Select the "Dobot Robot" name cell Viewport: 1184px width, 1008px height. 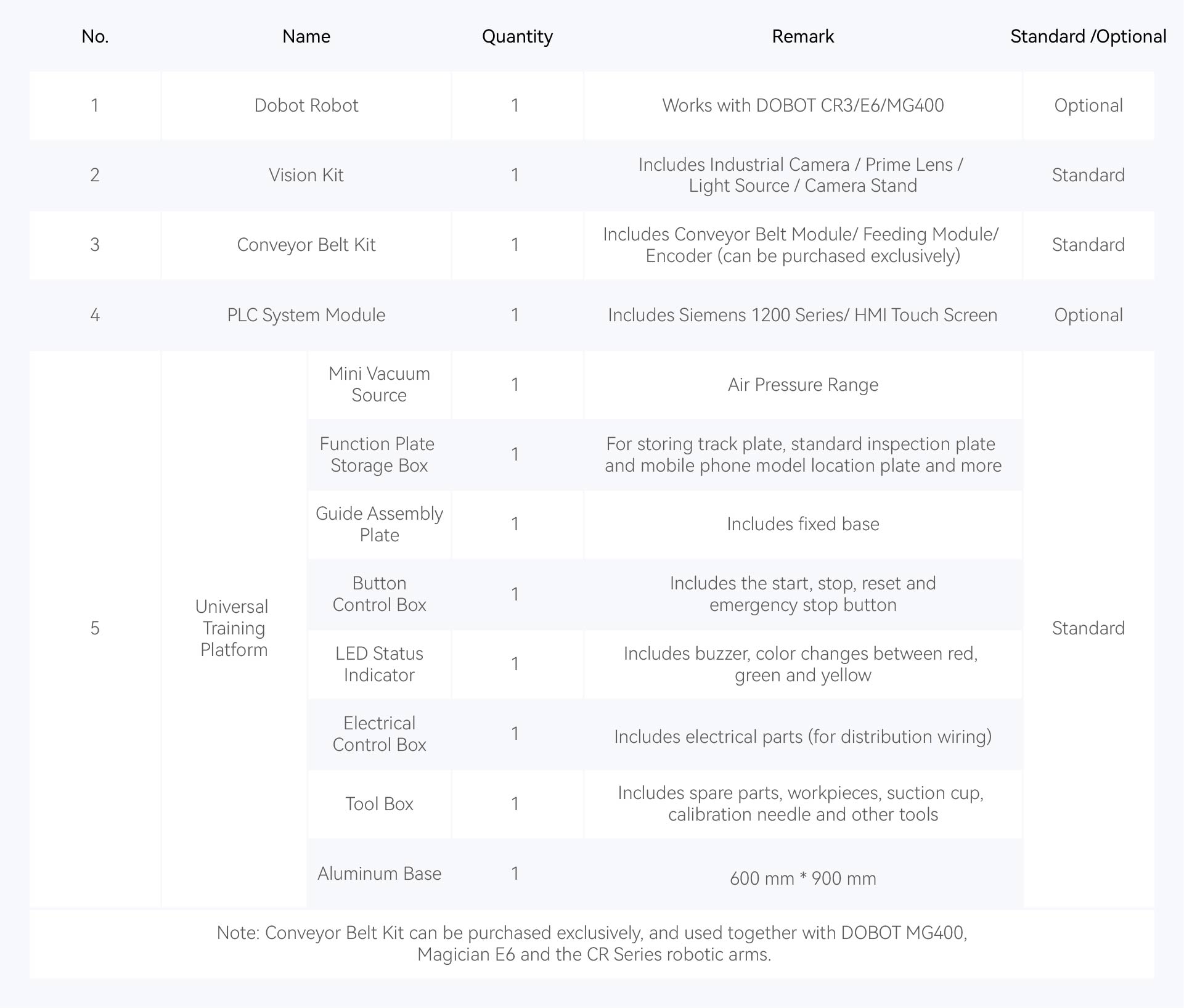(306, 105)
